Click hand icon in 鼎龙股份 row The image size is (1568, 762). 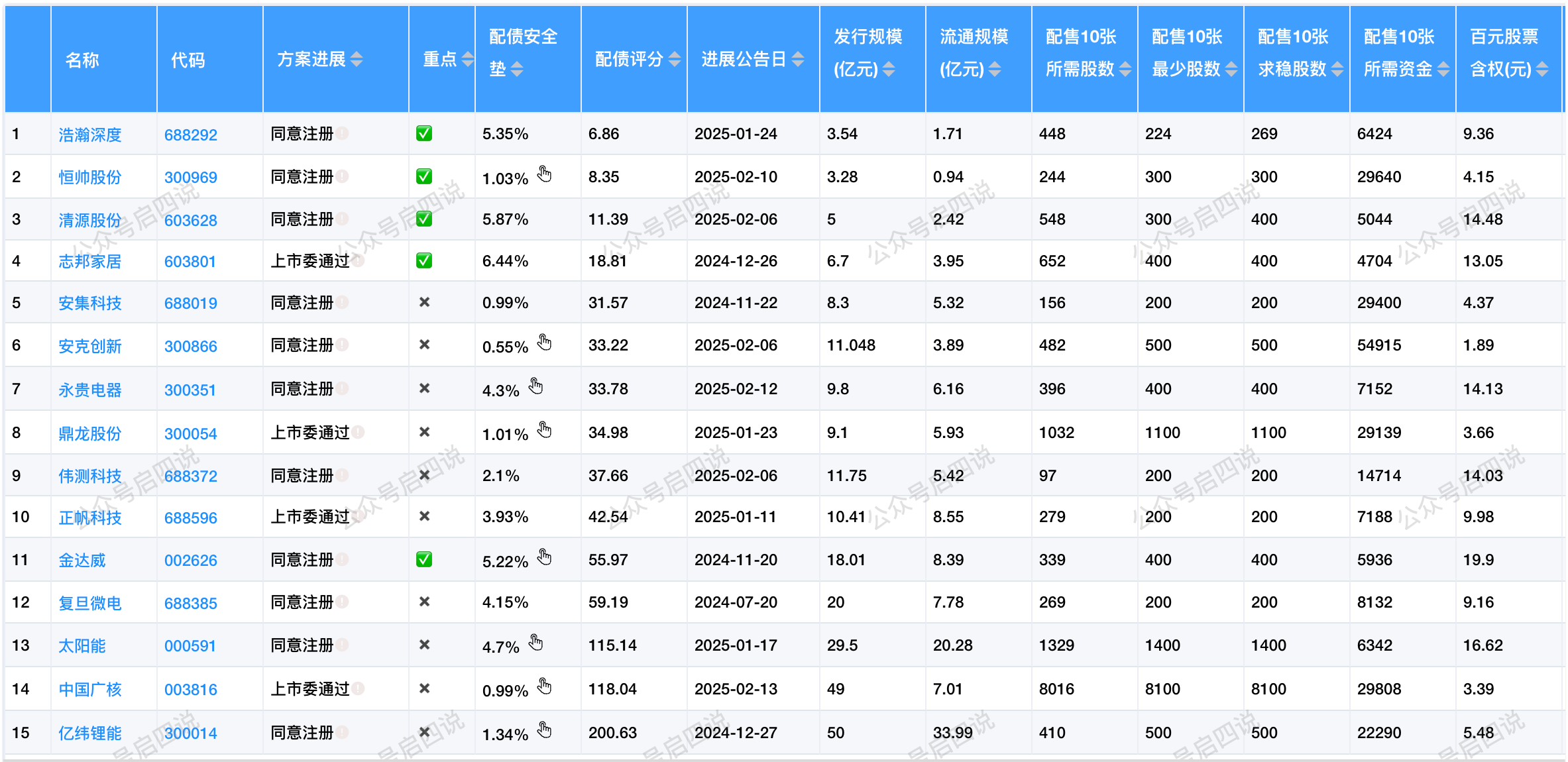coord(544,429)
